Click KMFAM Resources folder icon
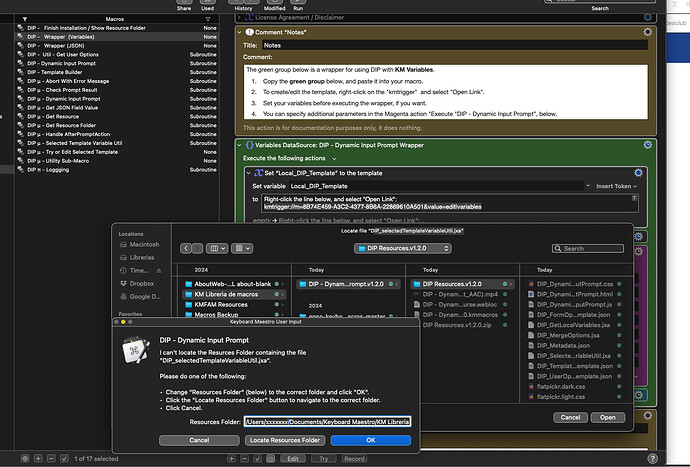Image resolution: width=690 pixels, height=467 pixels. coord(189,305)
